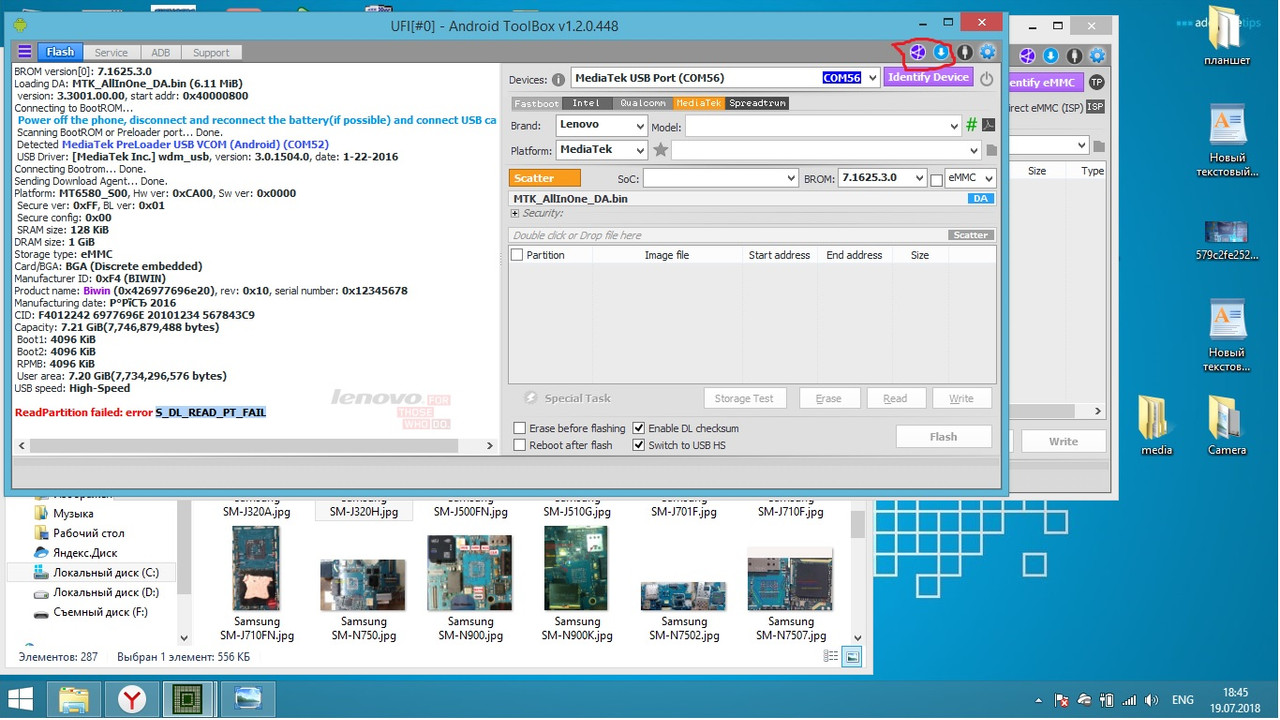Open the File Explorer taskbar icon

pos(74,697)
